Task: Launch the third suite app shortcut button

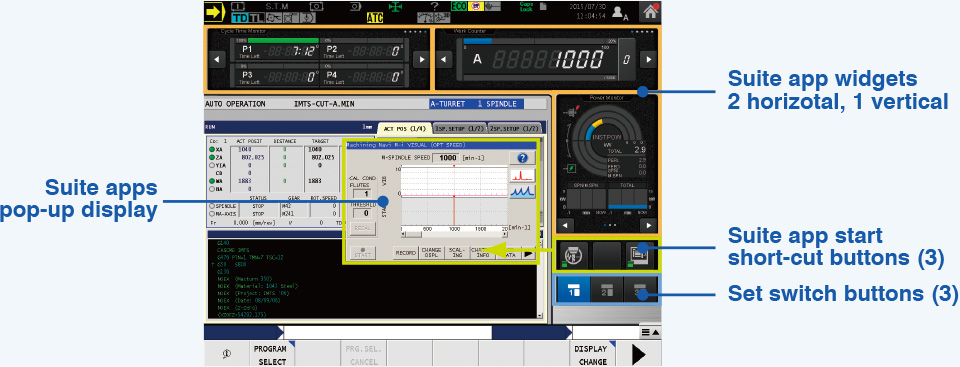Action: coord(641,254)
